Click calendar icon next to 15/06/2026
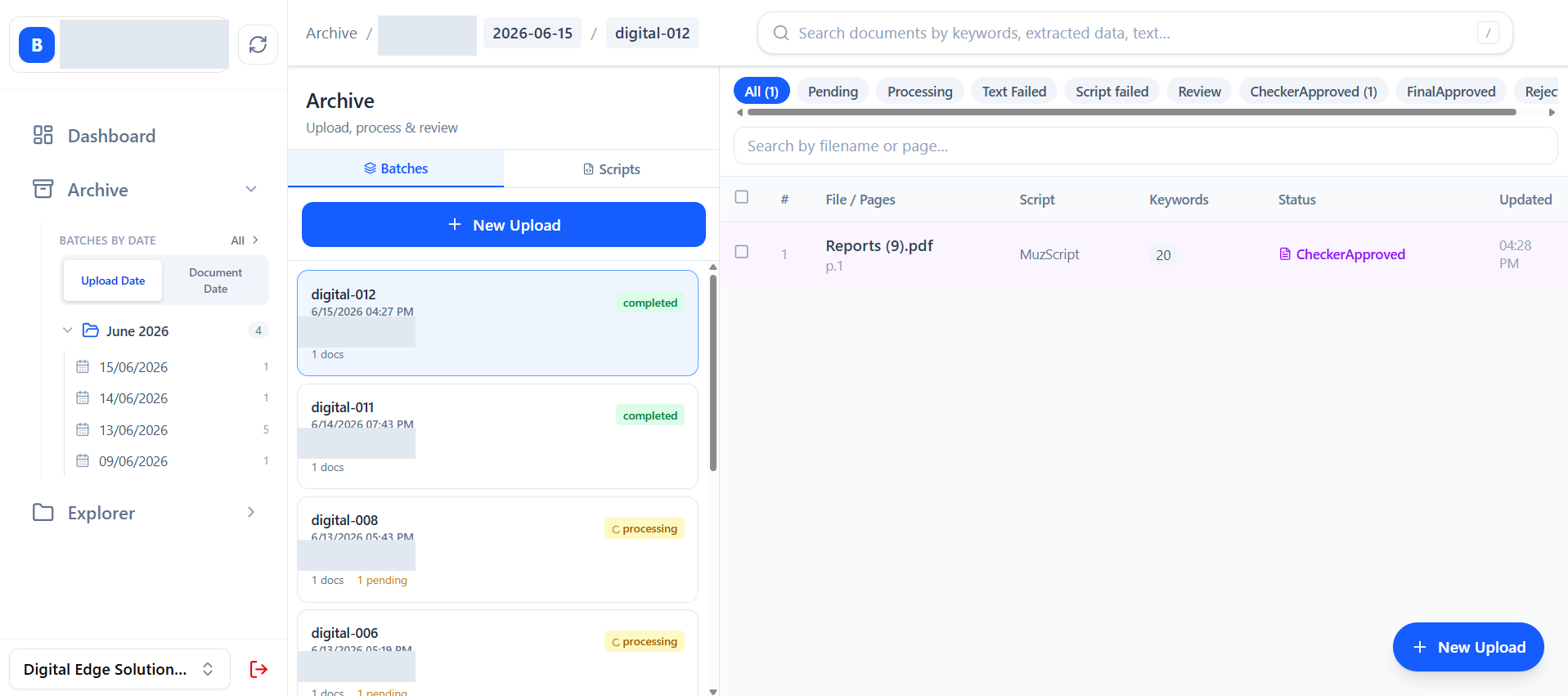The image size is (1568, 696). 83,366
